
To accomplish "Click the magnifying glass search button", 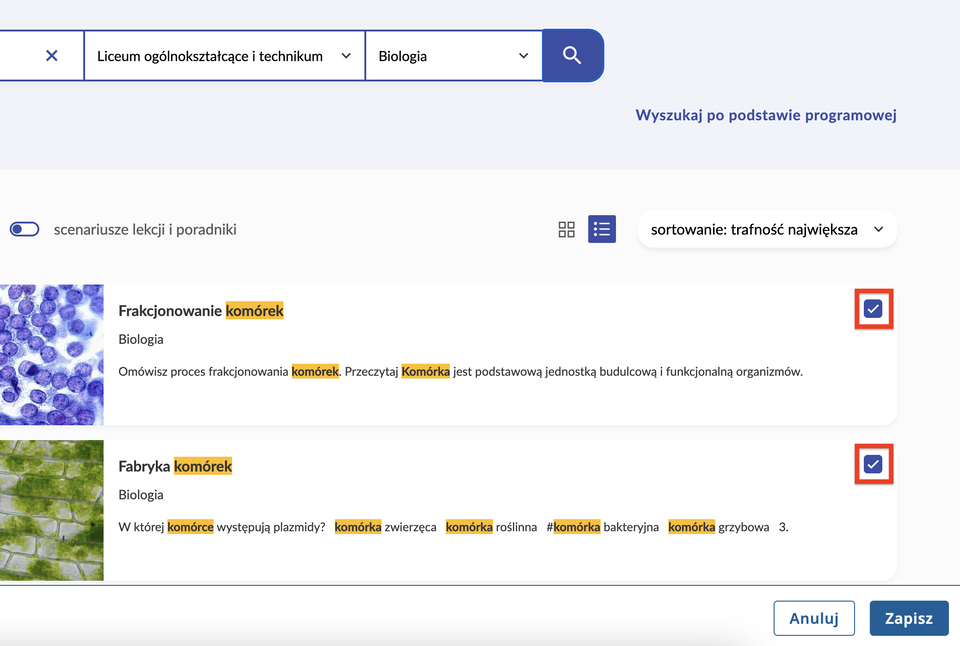I will (572, 56).
